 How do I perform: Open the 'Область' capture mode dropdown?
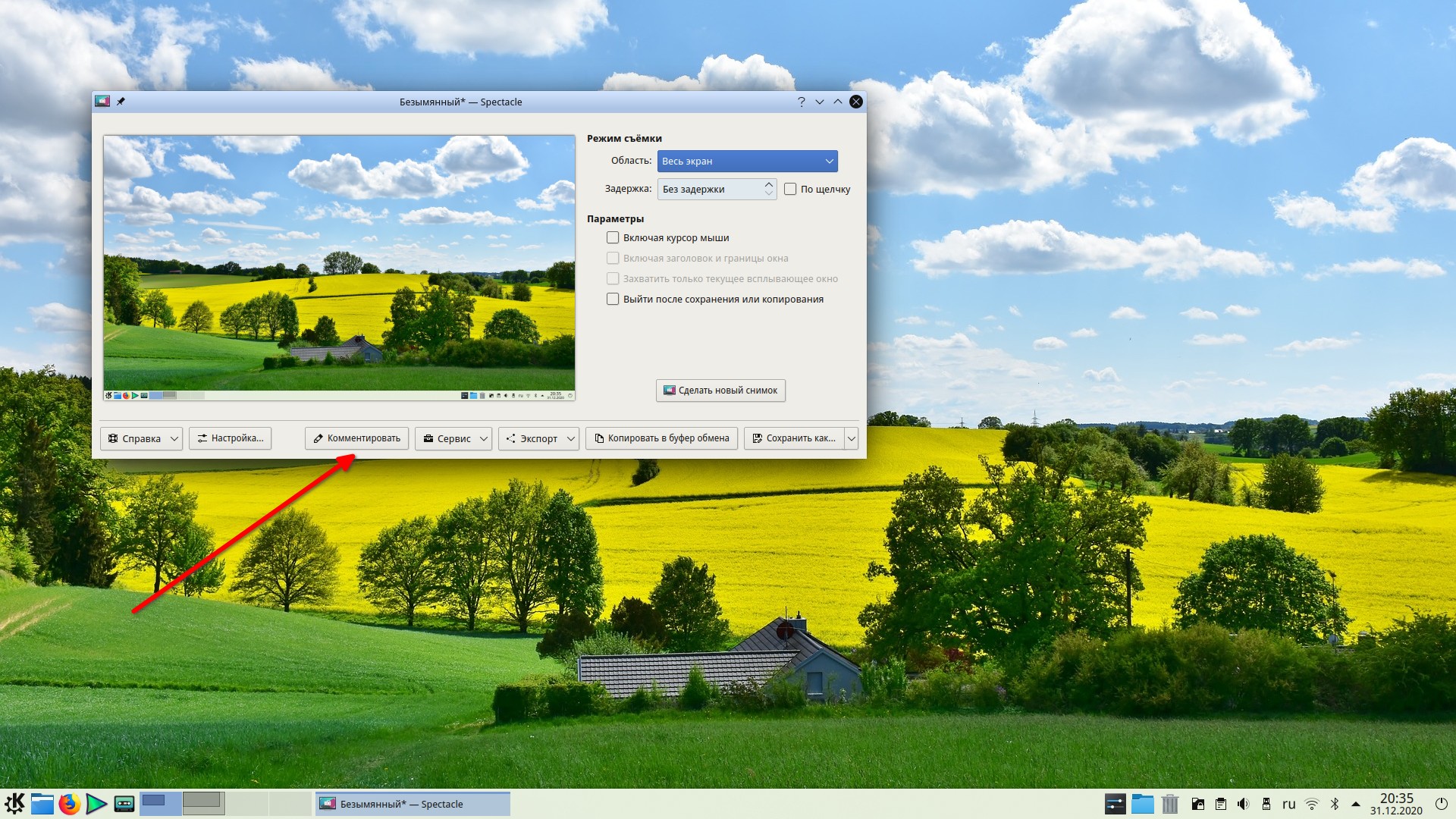coord(747,161)
